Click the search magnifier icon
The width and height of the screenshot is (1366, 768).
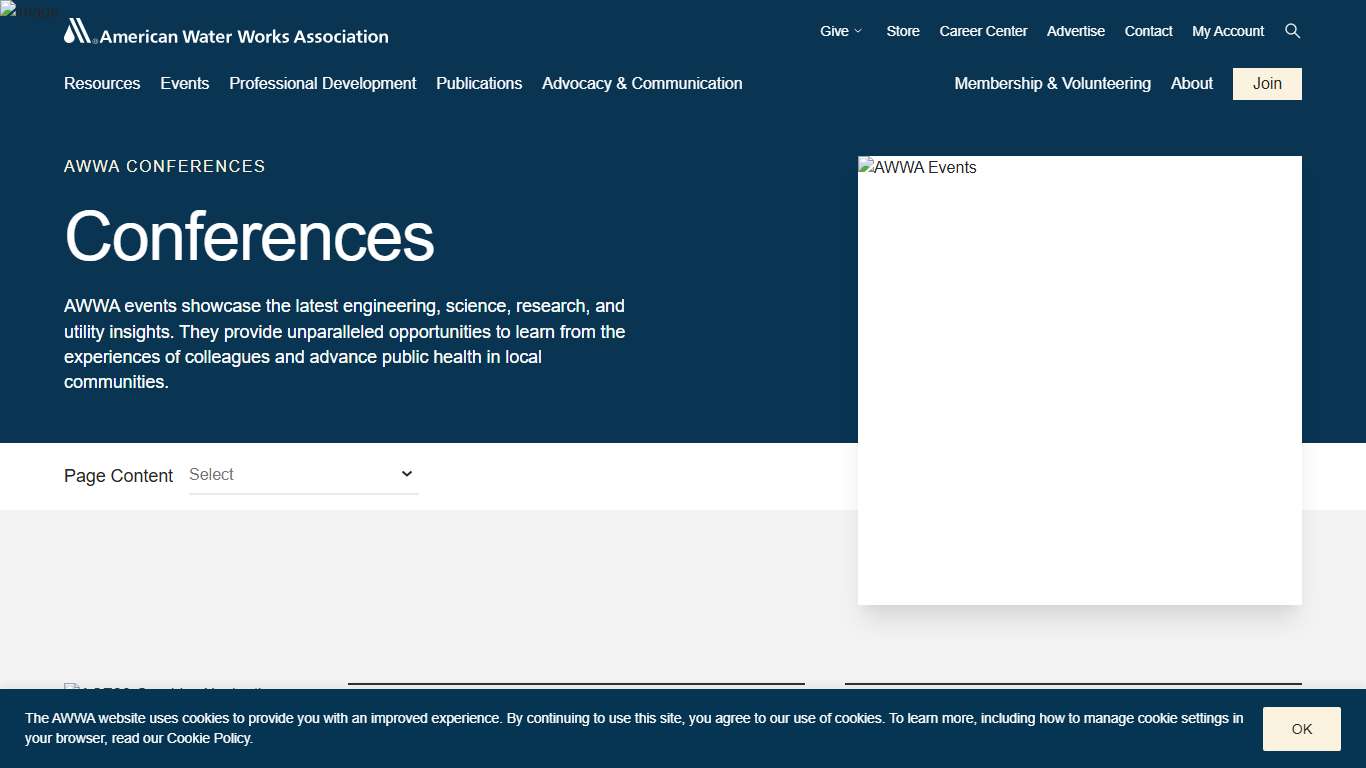coord(1292,31)
